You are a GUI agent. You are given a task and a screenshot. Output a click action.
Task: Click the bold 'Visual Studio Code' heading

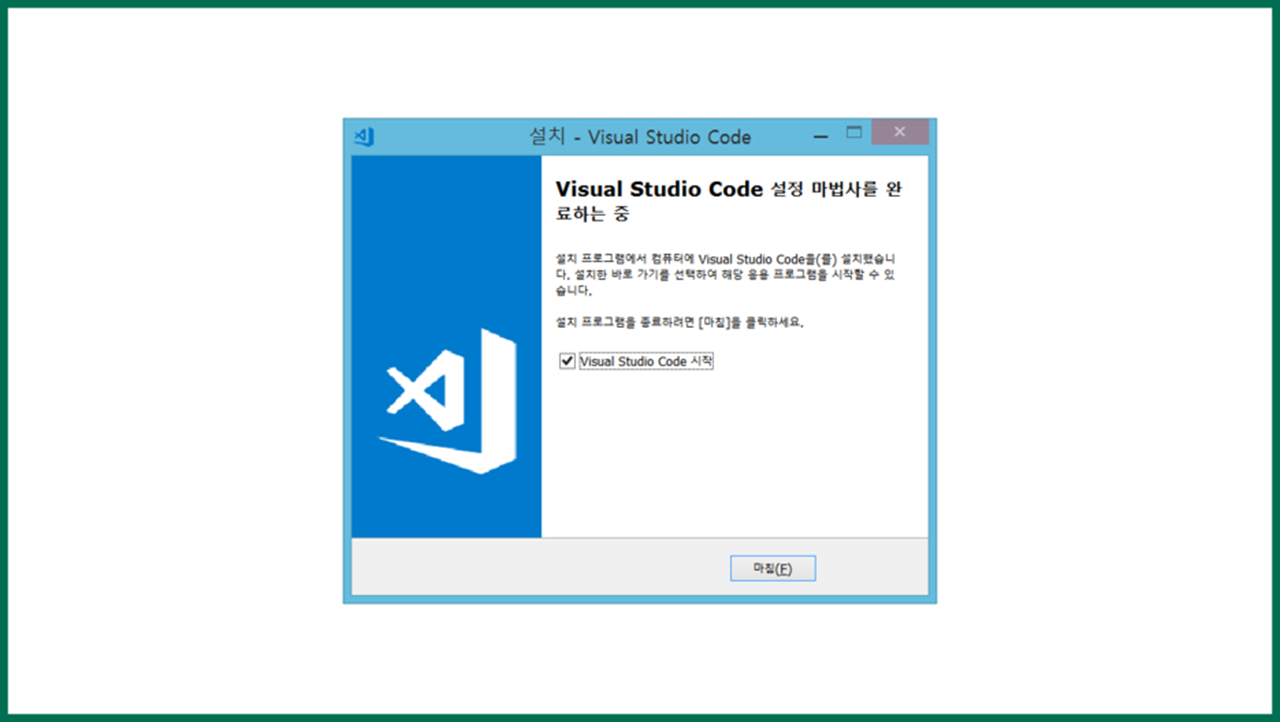(659, 189)
